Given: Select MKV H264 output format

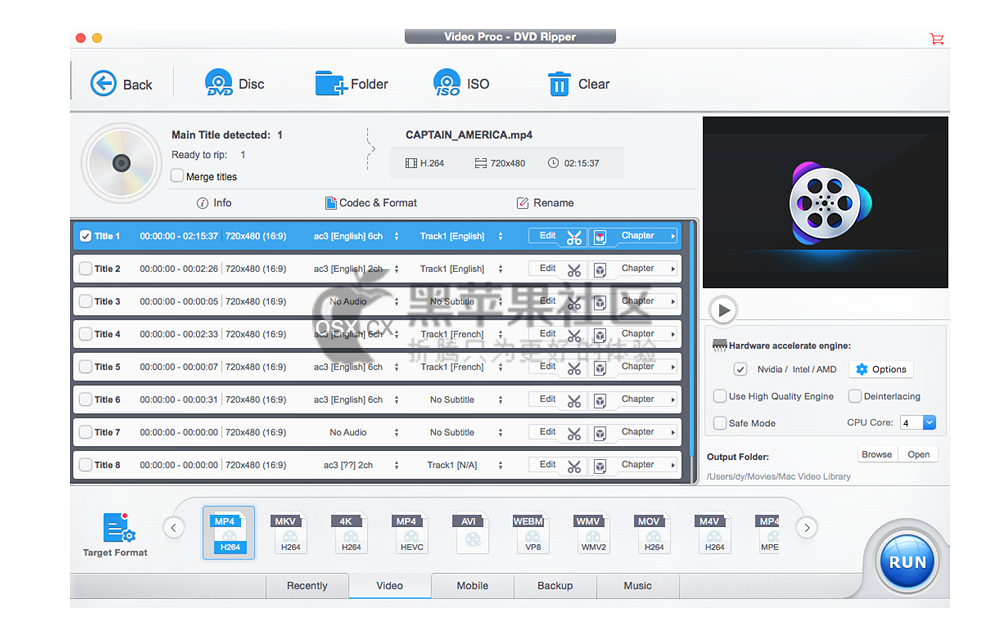Looking at the screenshot, I should pyautogui.click(x=289, y=533).
